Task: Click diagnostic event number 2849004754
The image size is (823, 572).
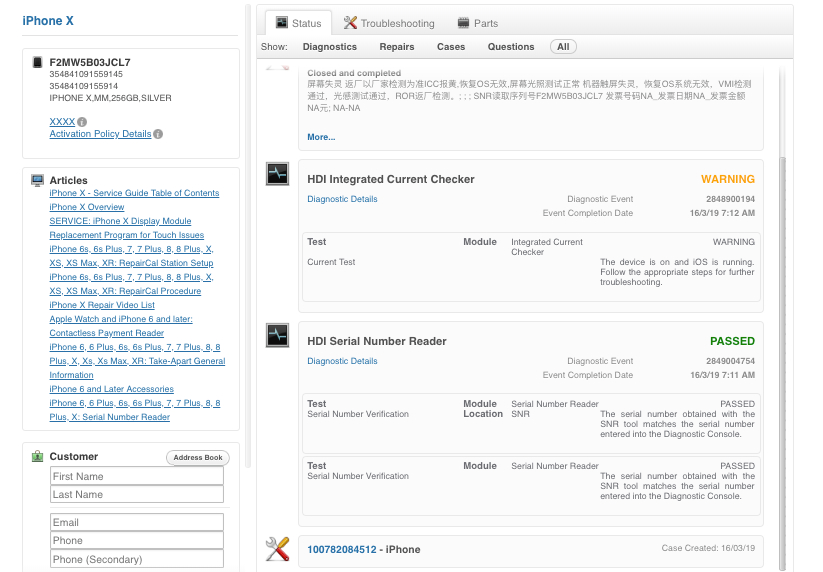Action: [x=730, y=361]
